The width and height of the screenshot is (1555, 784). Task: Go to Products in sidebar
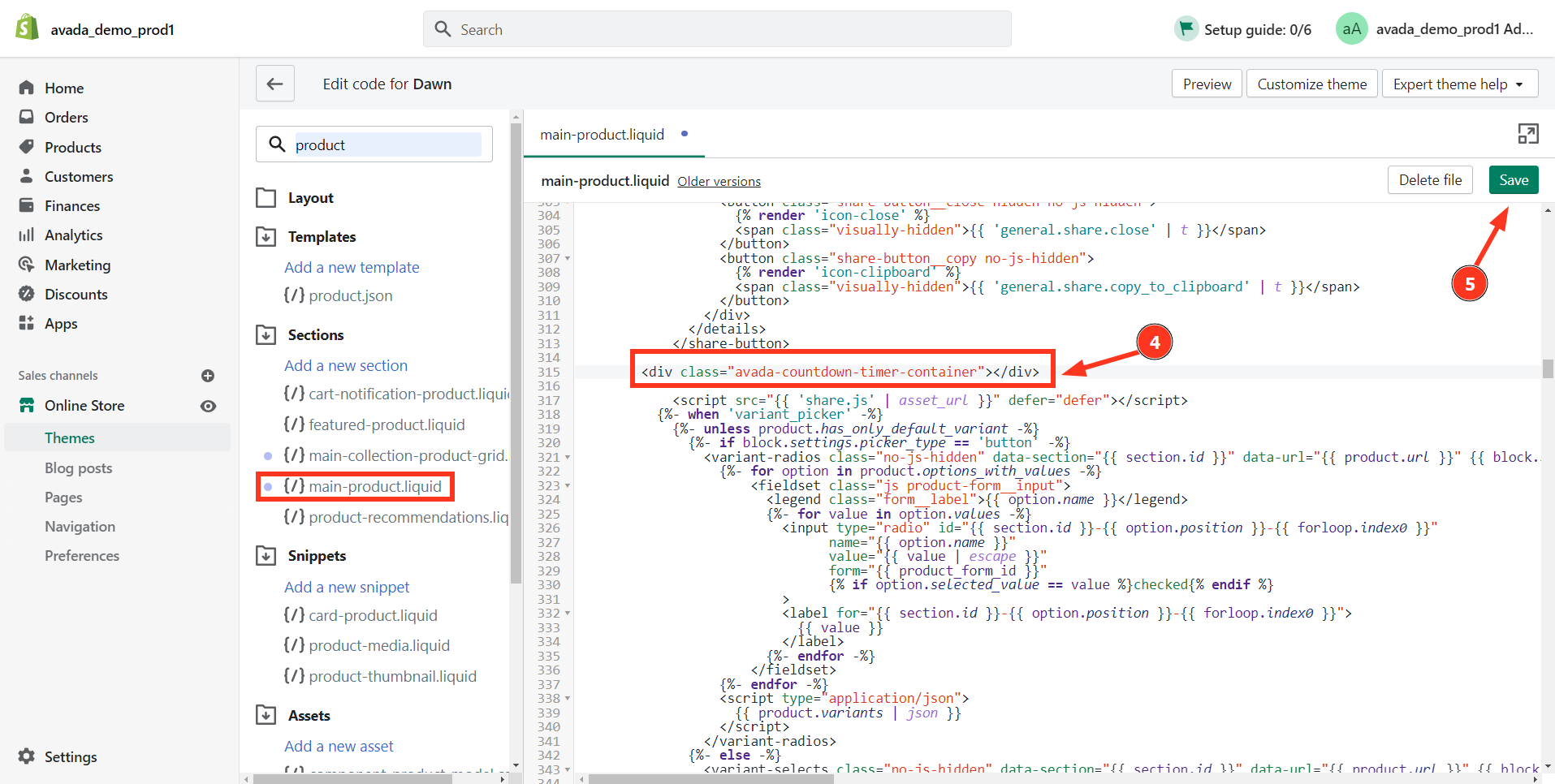[x=72, y=147]
